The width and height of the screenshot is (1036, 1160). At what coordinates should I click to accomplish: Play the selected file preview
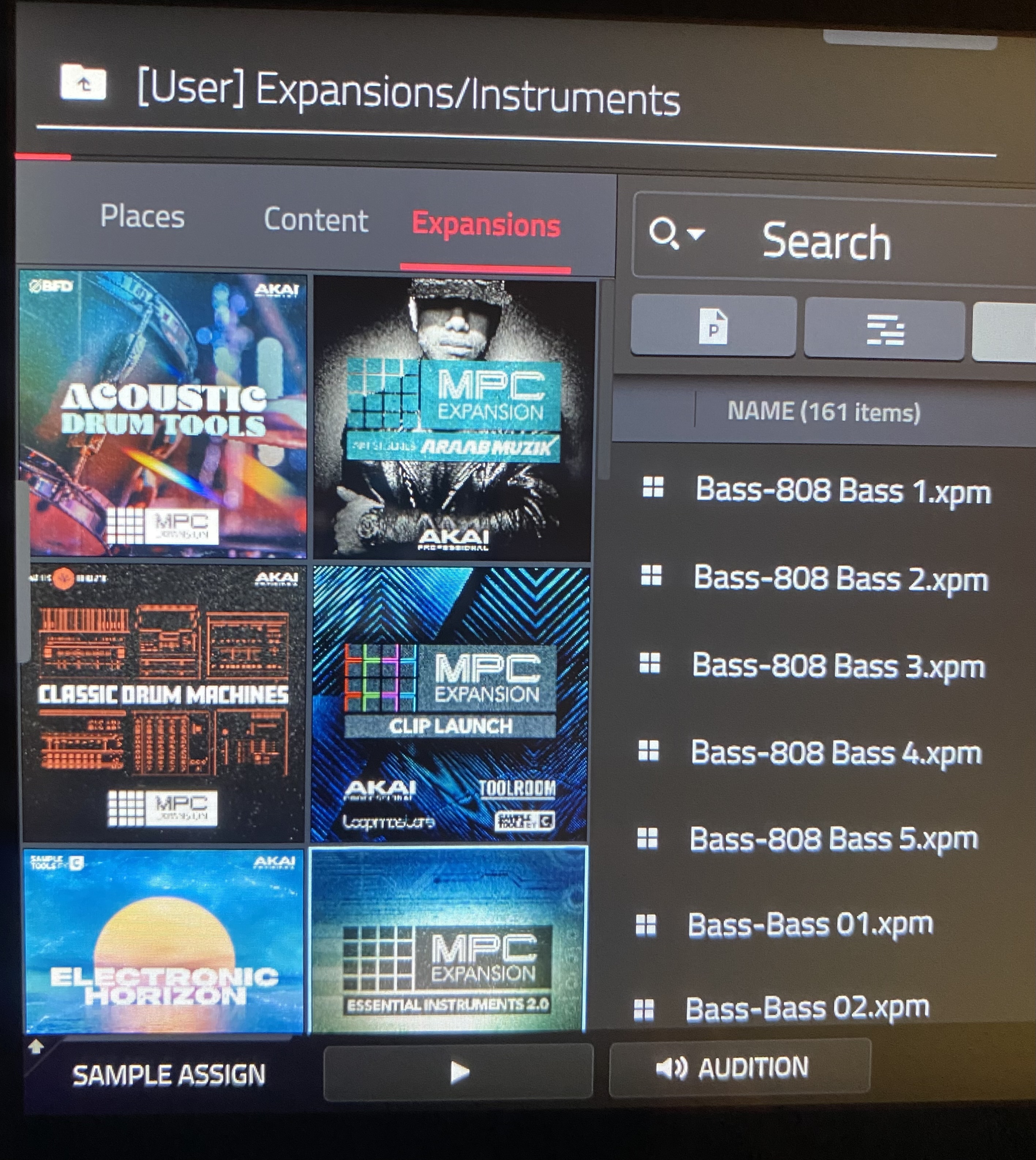458,1072
